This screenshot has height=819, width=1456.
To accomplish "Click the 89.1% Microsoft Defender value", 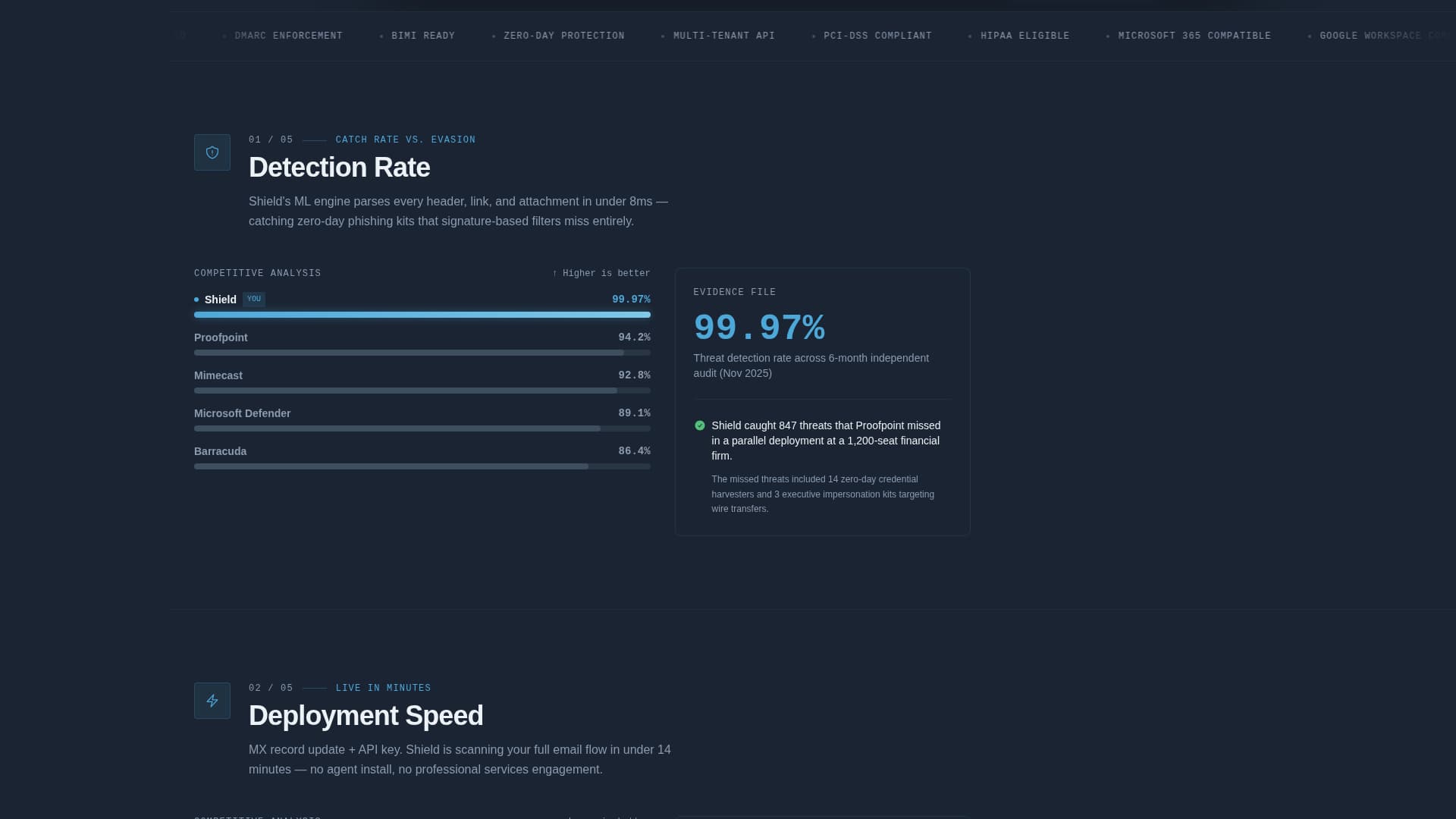I will pos(634,413).
